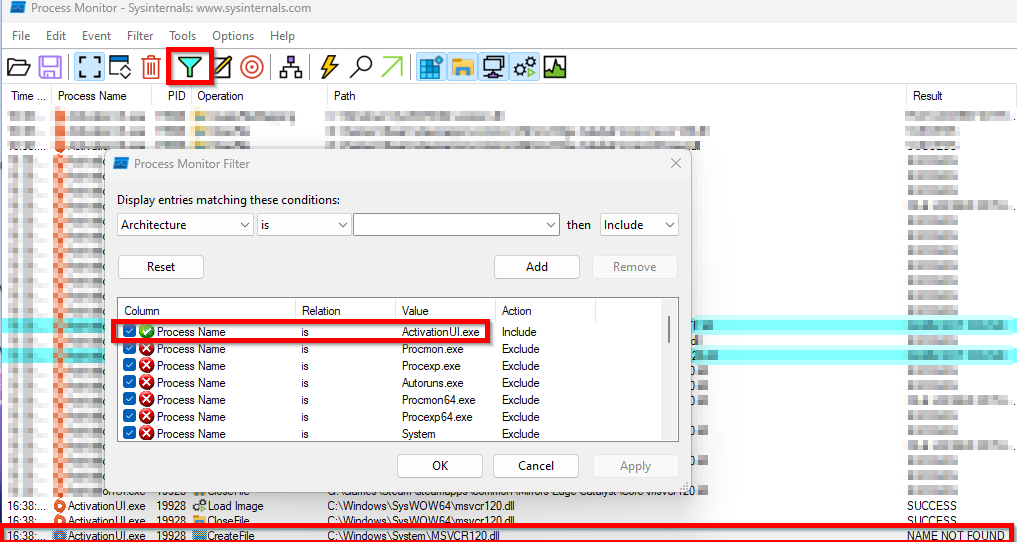Open a saved log with the folder icon
The image size is (1017, 542).
coord(19,67)
